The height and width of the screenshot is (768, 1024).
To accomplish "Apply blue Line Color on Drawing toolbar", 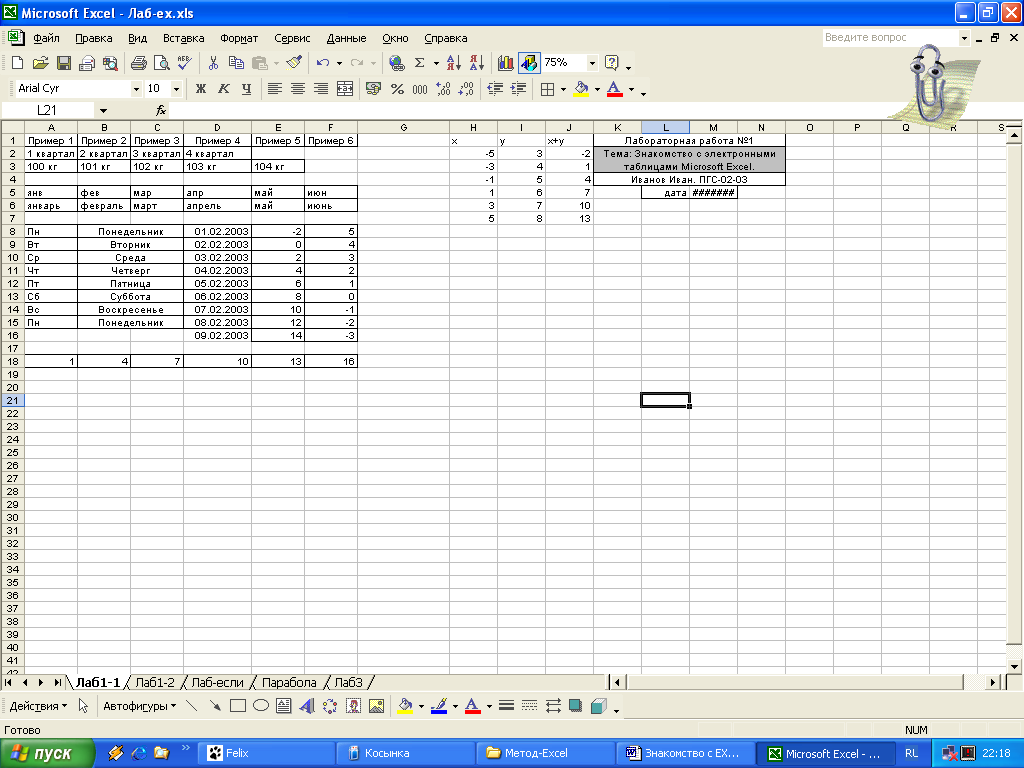I will [x=439, y=705].
